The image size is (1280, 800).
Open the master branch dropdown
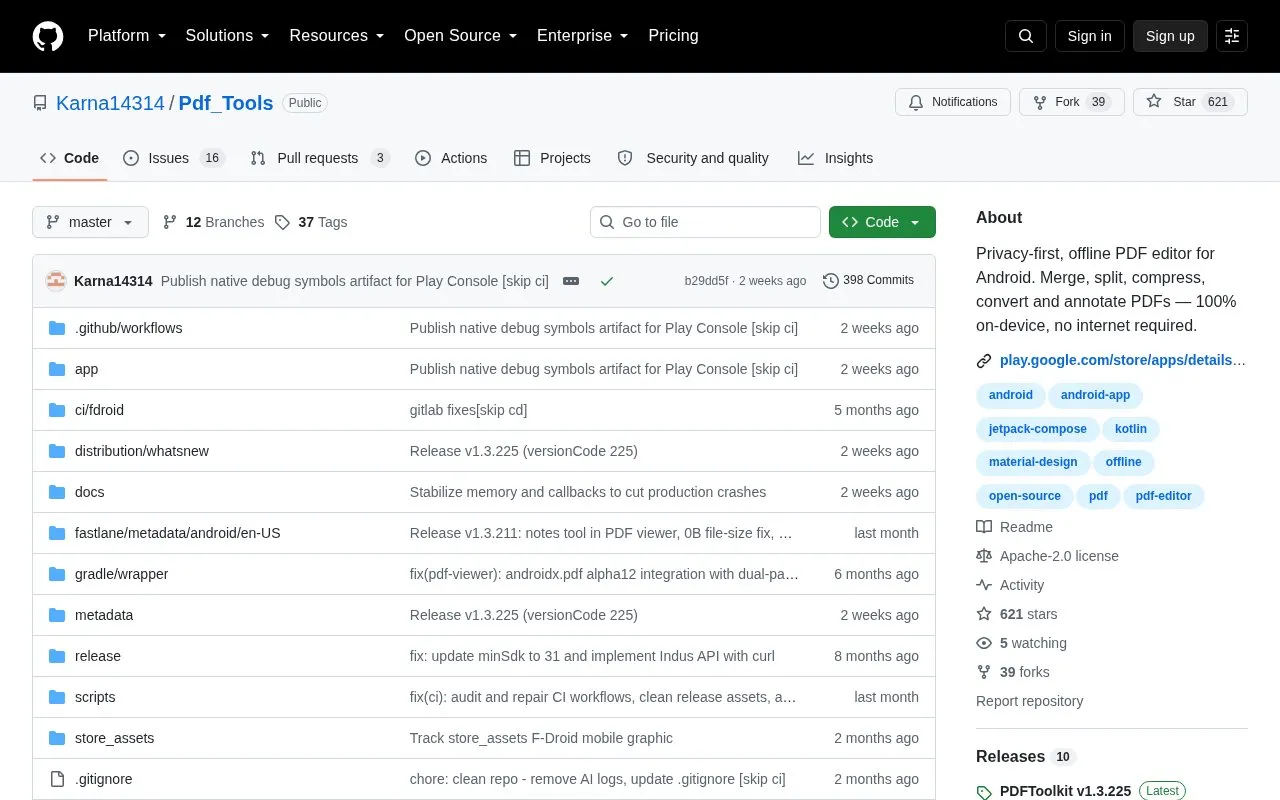pyautogui.click(x=90, y=222)
